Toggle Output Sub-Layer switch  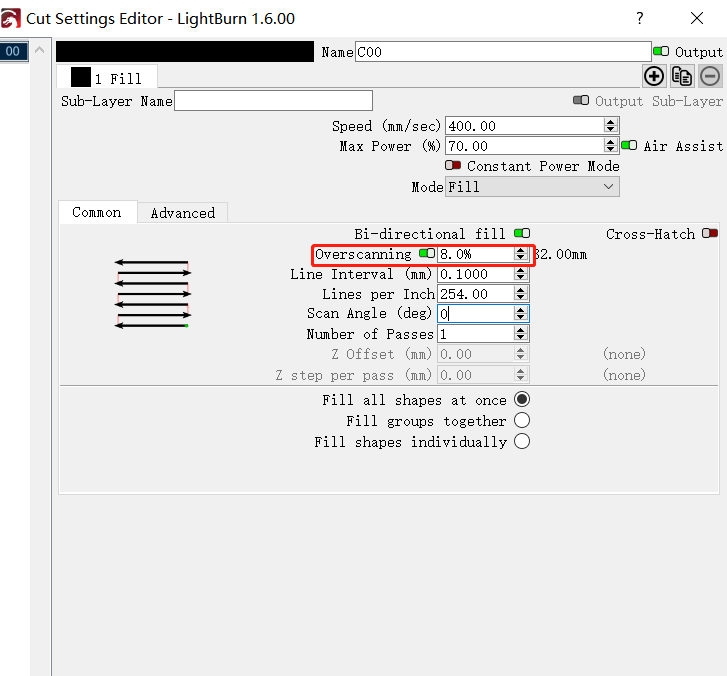coord(580,100)
